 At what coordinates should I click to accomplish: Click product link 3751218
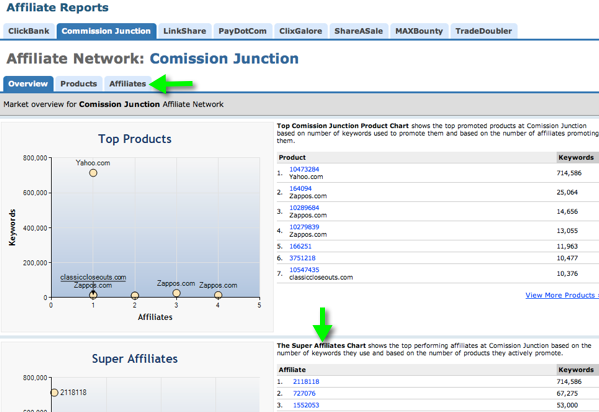(302, 258)
